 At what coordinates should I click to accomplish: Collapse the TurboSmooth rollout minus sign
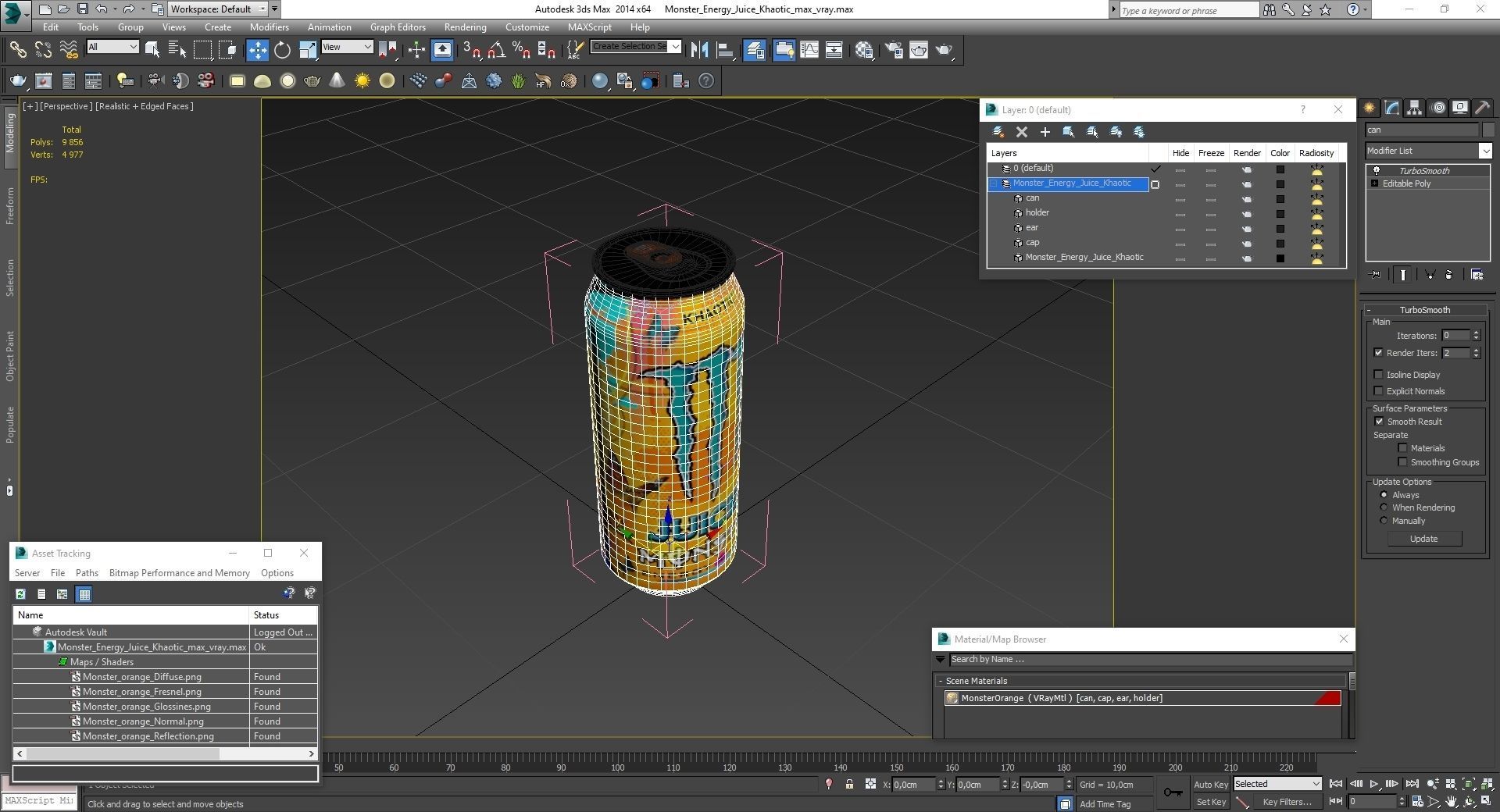coord(1370,311)
